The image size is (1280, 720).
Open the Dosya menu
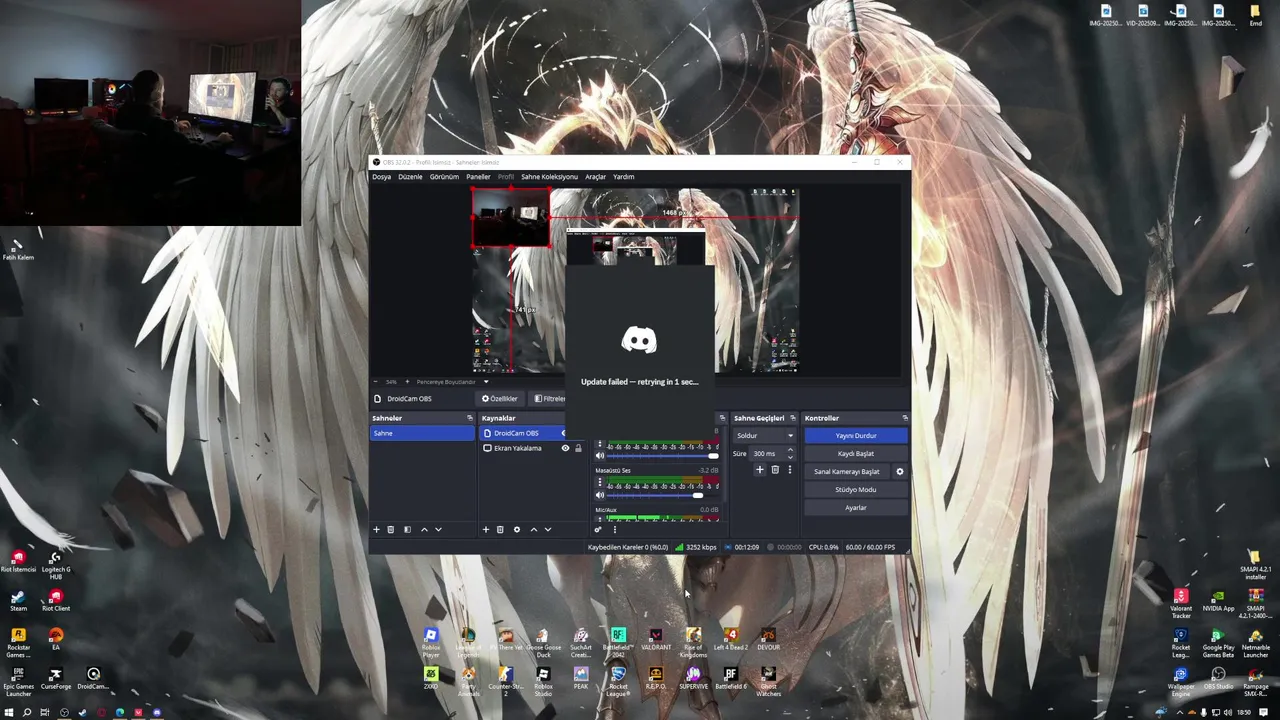pyautogui.click(x=382, y=177)
